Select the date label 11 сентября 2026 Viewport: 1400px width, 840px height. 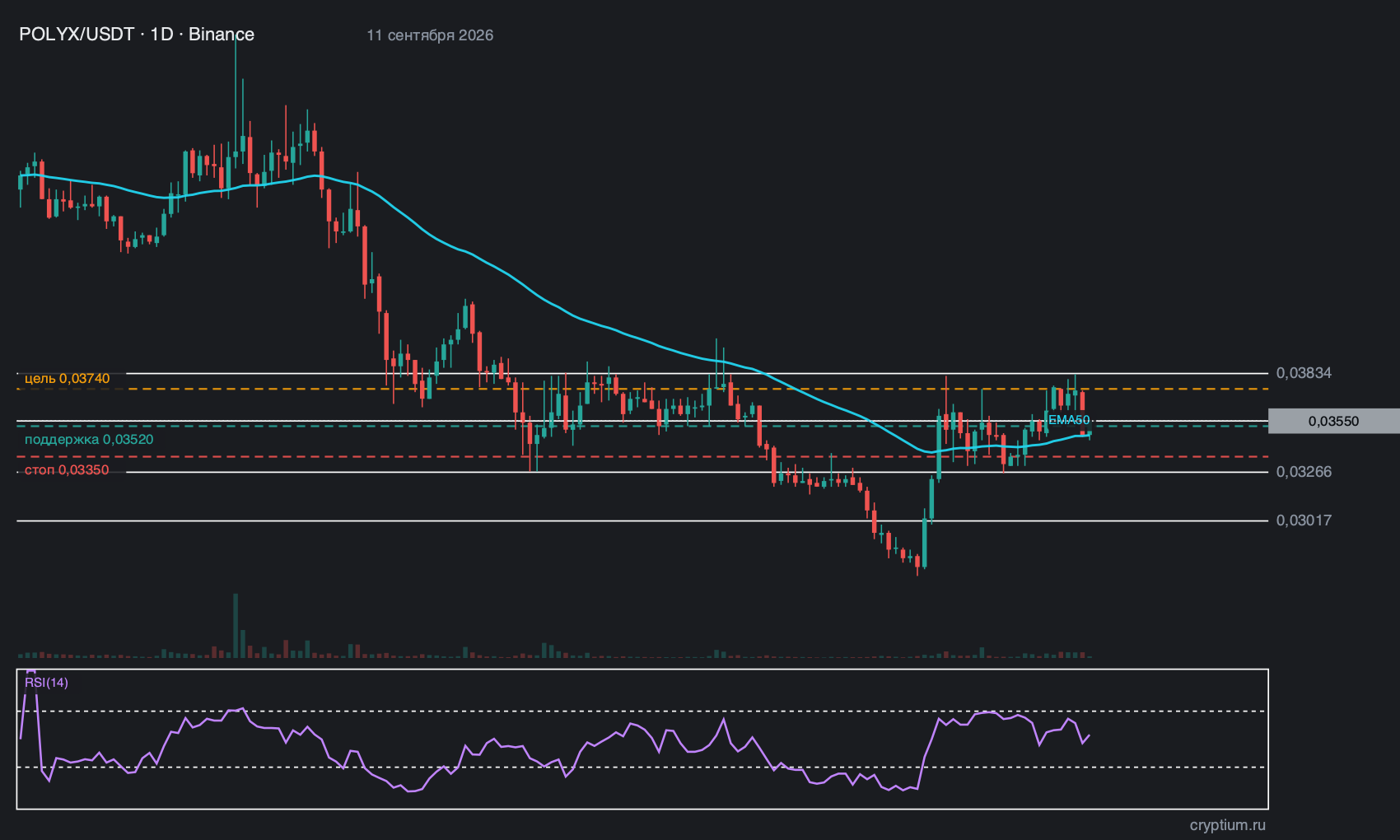[430, 35]
